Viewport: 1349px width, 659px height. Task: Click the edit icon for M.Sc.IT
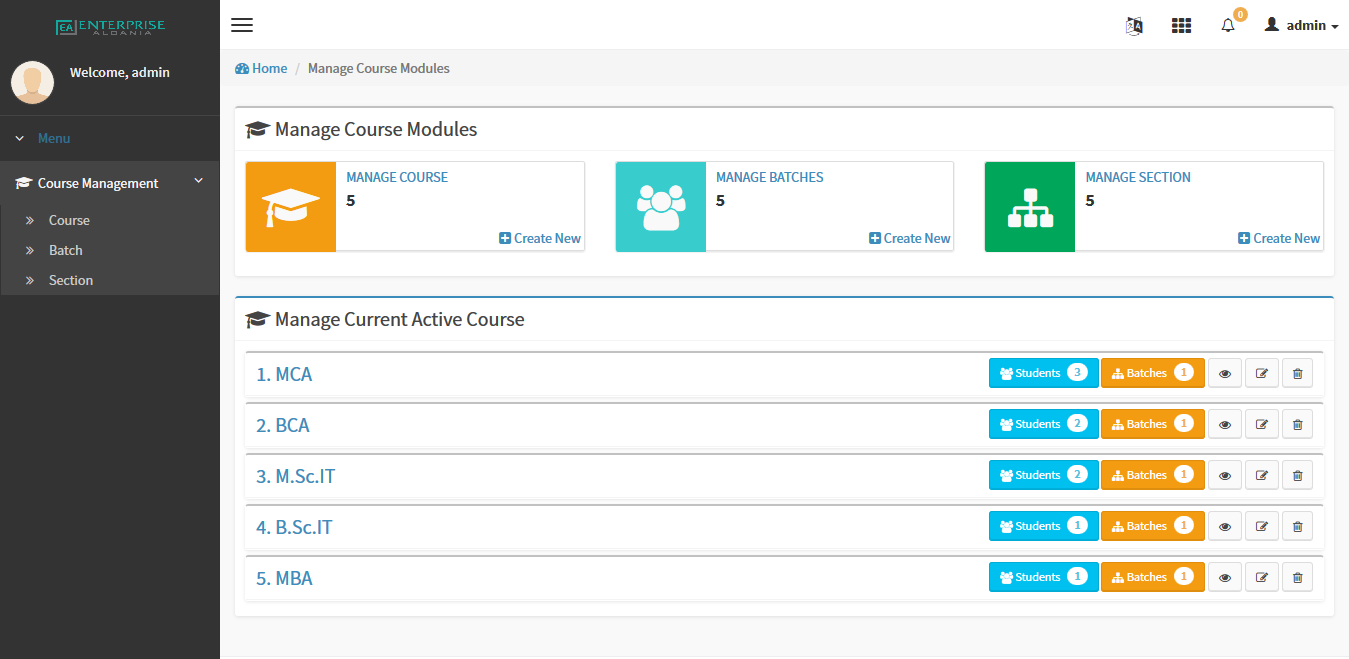[1261, 475]
